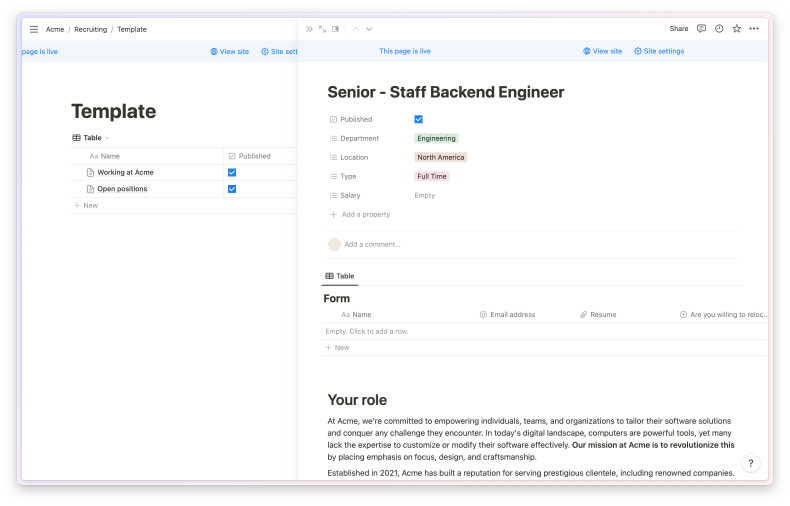This screenshot has width=790, height=506.
Task: Add a new row in the Template table
Action: click(86, 206)
